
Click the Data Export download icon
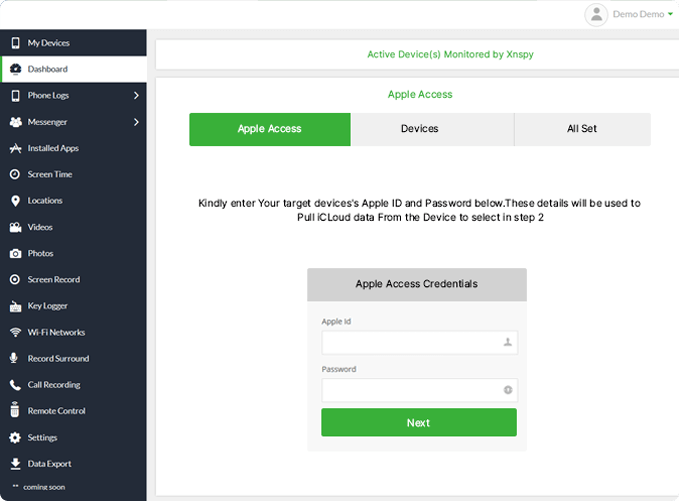(15, 464)
